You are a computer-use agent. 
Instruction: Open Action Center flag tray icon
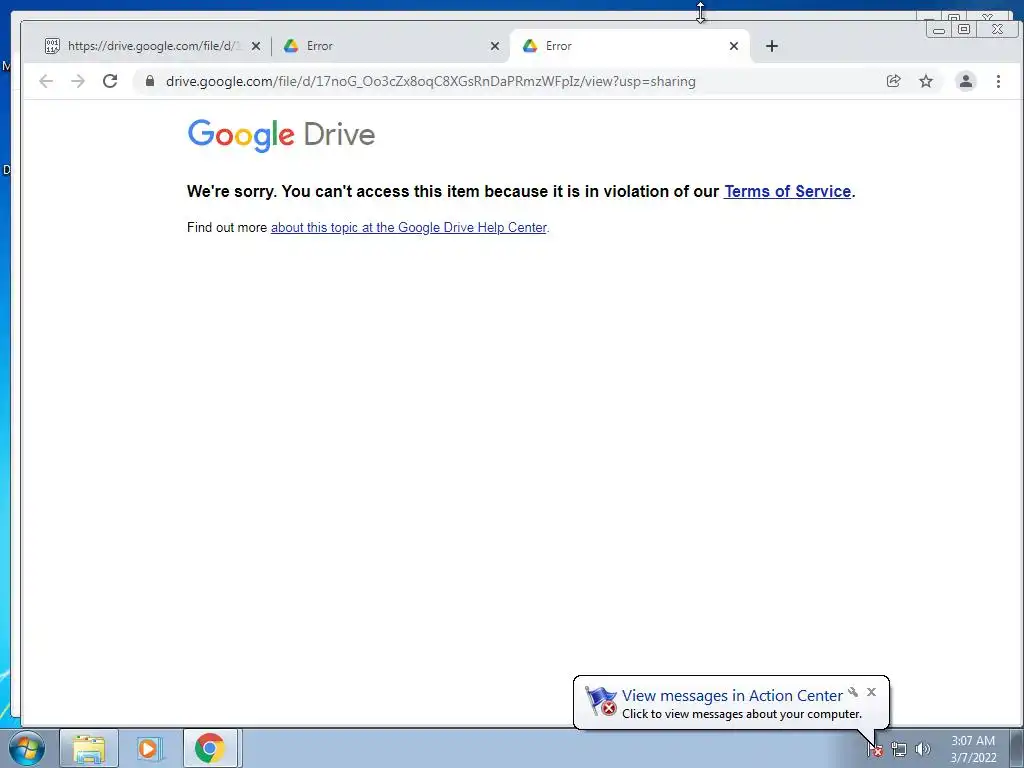tap(874, 749)
